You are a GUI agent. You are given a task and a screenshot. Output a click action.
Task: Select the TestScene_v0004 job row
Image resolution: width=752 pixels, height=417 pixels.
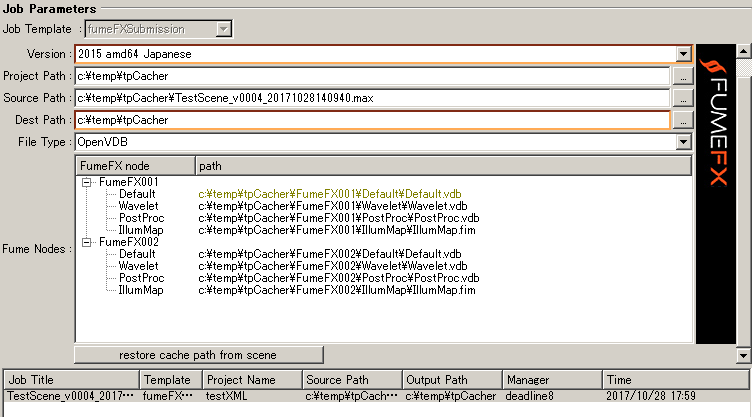click(x=376, y=396)
